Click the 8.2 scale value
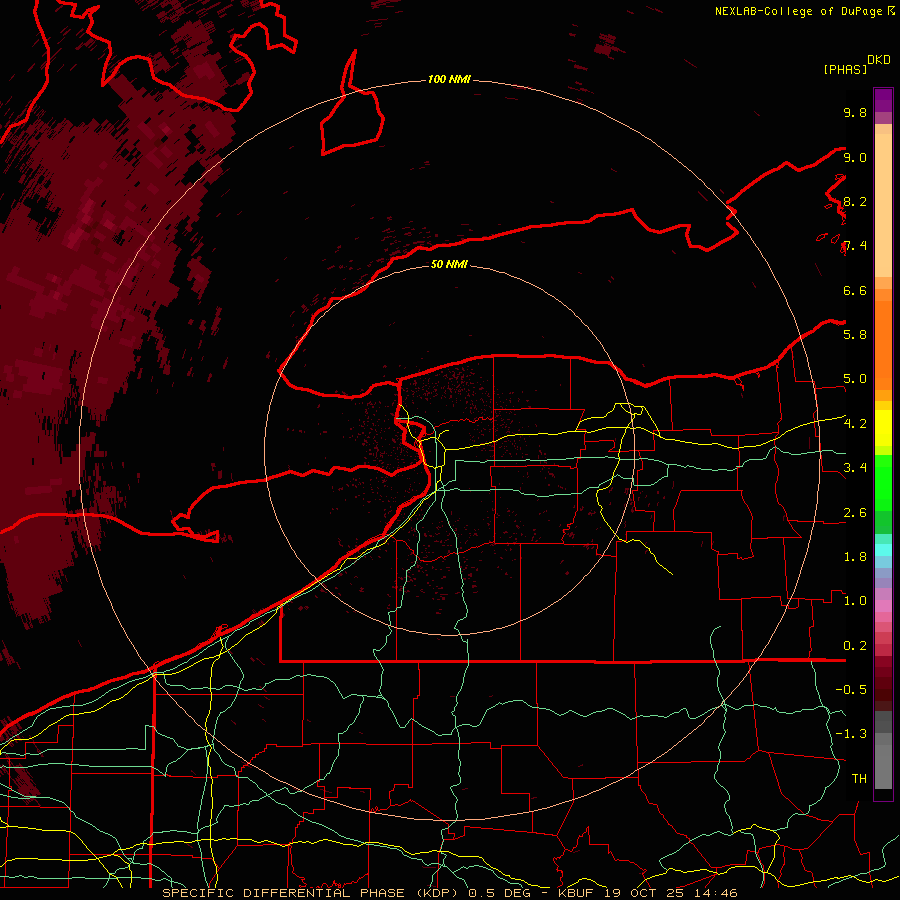 (x=855, y=201)
